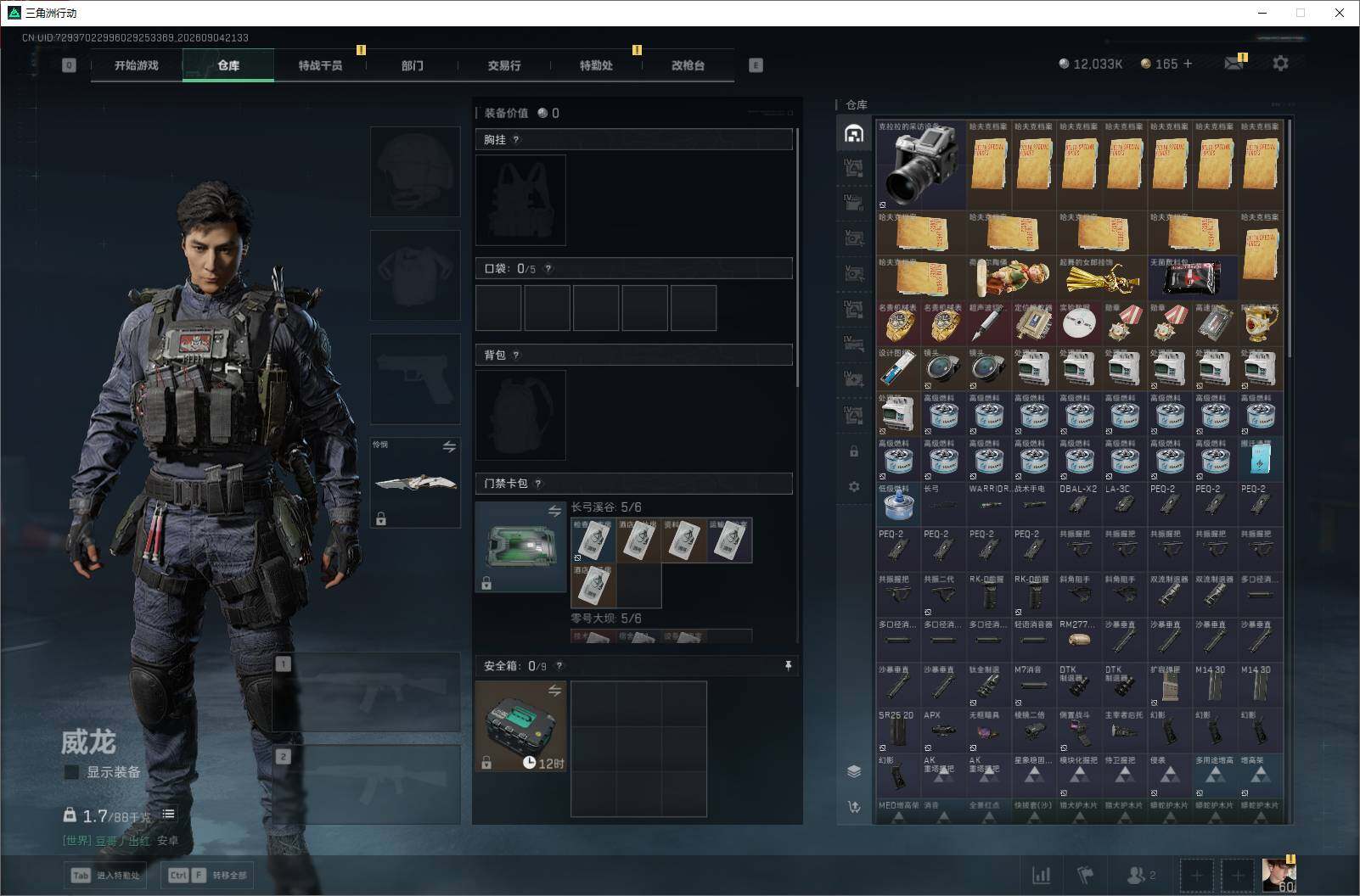
Task: Select the M7消音 suppressor item
Action: coord(1034,685)
